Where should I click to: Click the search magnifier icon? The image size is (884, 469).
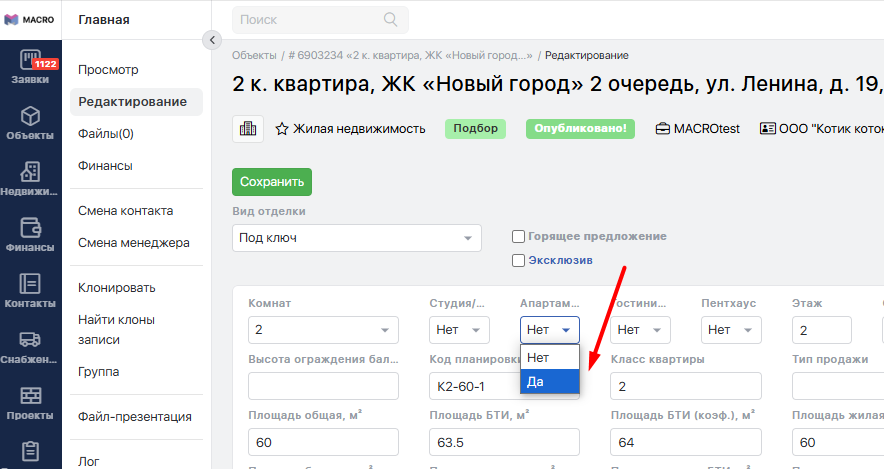(390, 20)
